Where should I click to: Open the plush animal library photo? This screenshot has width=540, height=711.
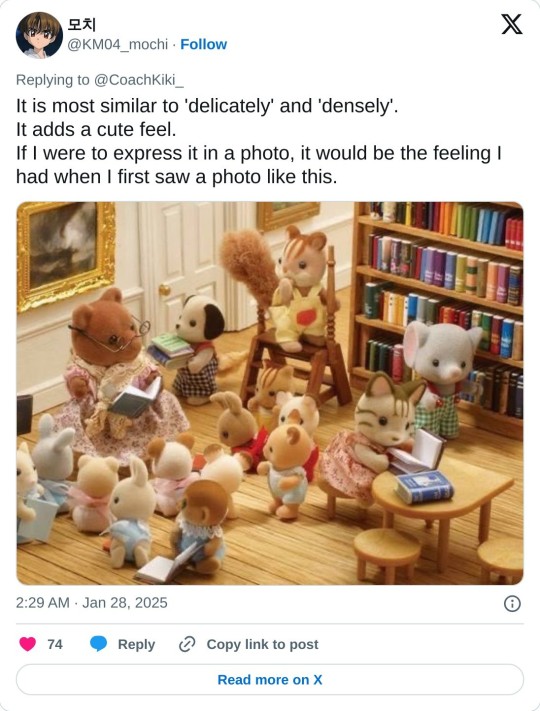tap(270, 393)
